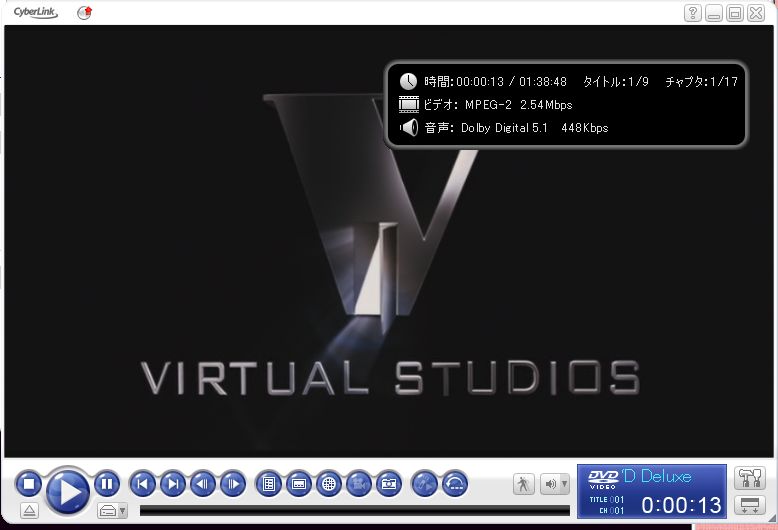Click the 'タイトル:1/9' title info
The image size is (778, 530).
[616, 81]
